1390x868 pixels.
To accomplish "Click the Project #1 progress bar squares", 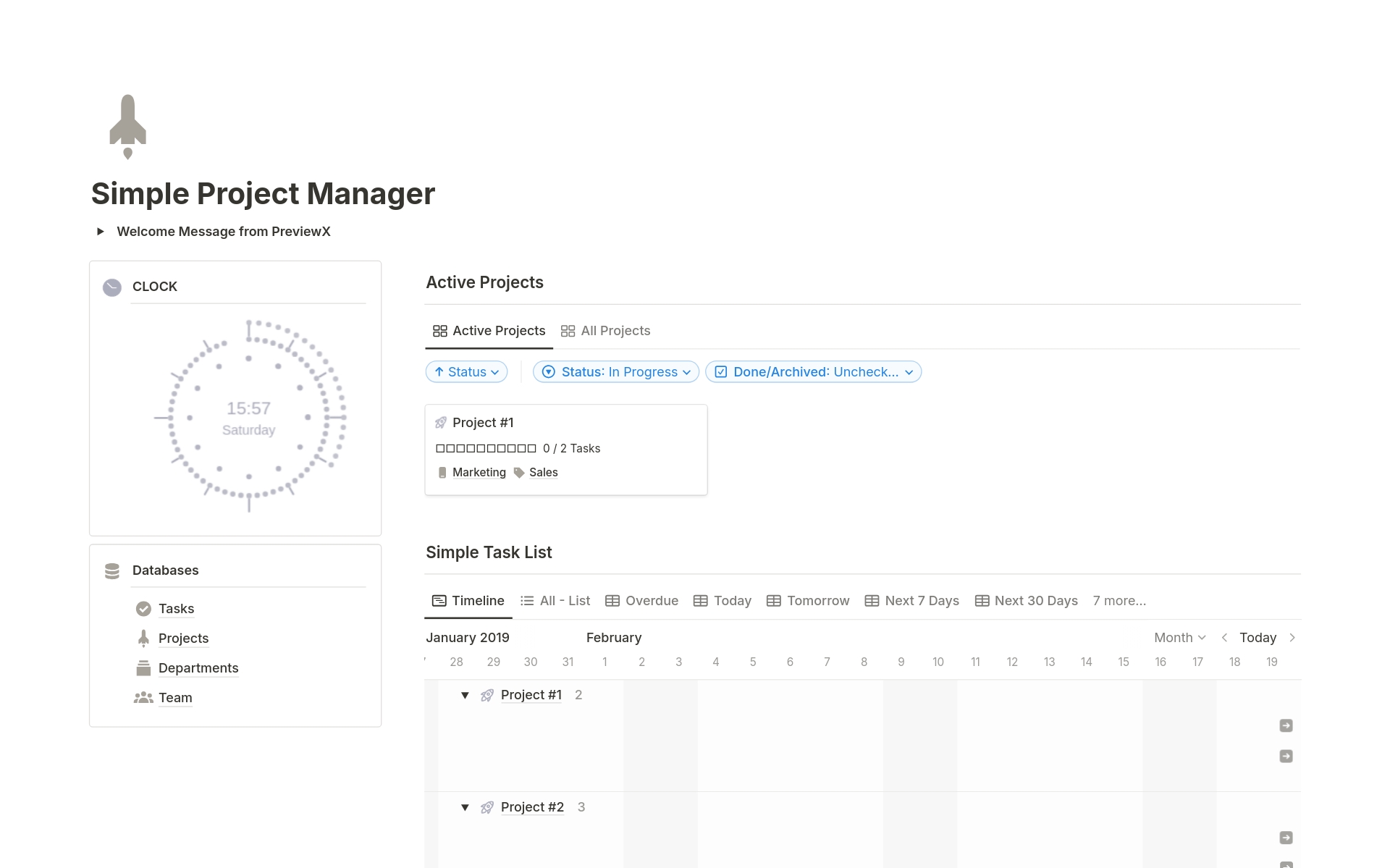I will coord(486,449).
